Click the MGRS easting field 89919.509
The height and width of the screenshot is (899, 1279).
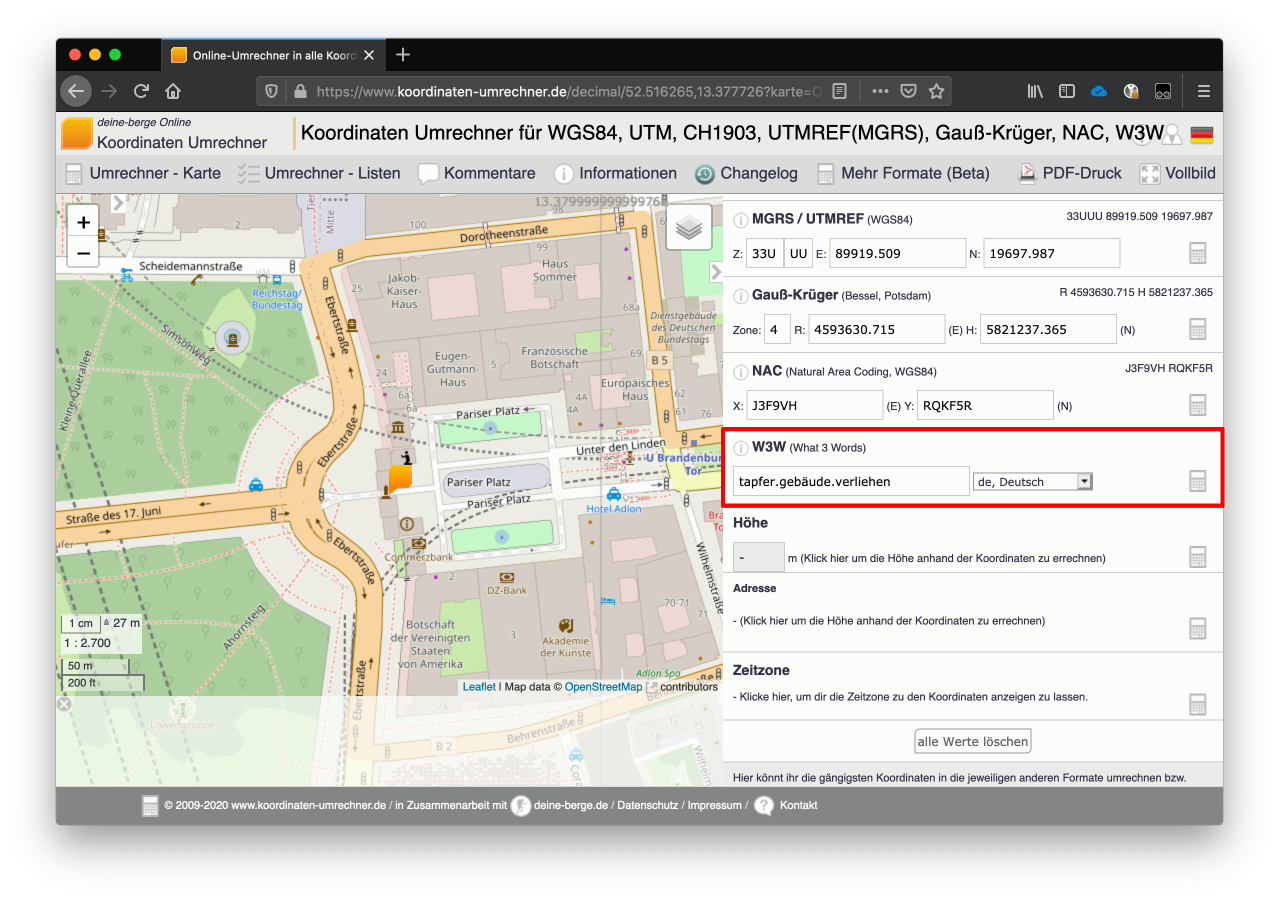pyautogui.click(x=897, y=253)
